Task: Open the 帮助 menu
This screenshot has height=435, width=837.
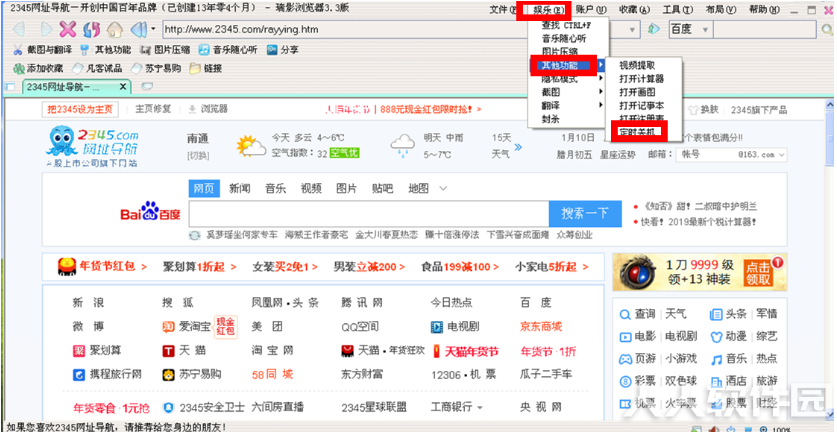Action: tap(764, 10)
